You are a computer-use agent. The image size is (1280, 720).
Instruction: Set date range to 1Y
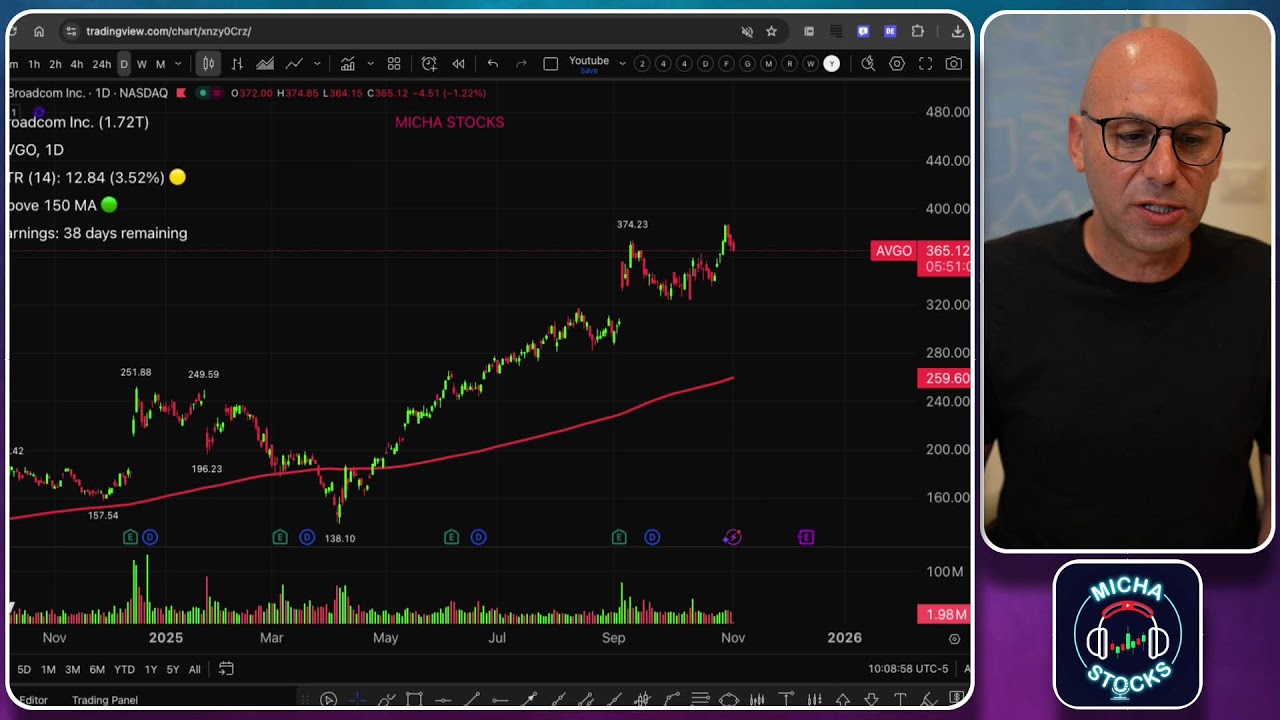coord(151,670)
